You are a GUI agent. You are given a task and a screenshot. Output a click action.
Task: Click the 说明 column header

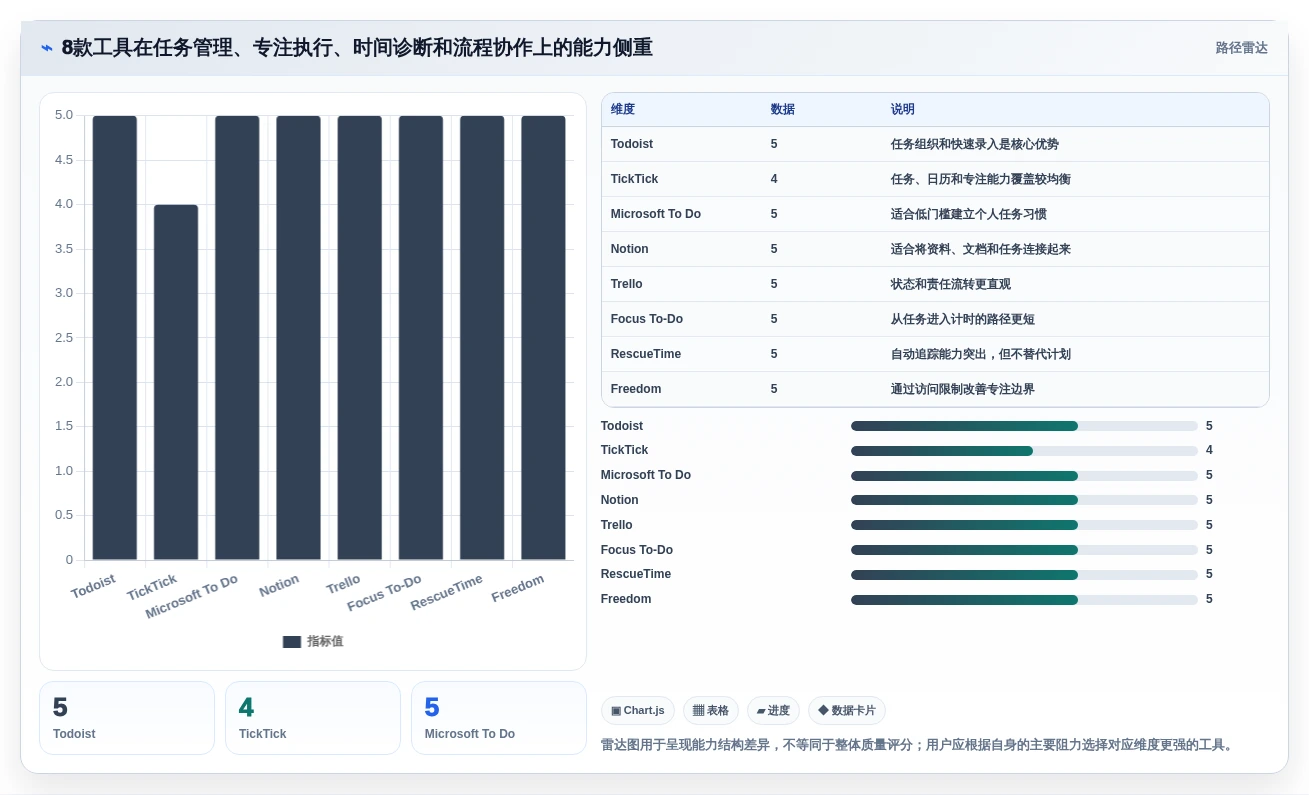[903, 110]
